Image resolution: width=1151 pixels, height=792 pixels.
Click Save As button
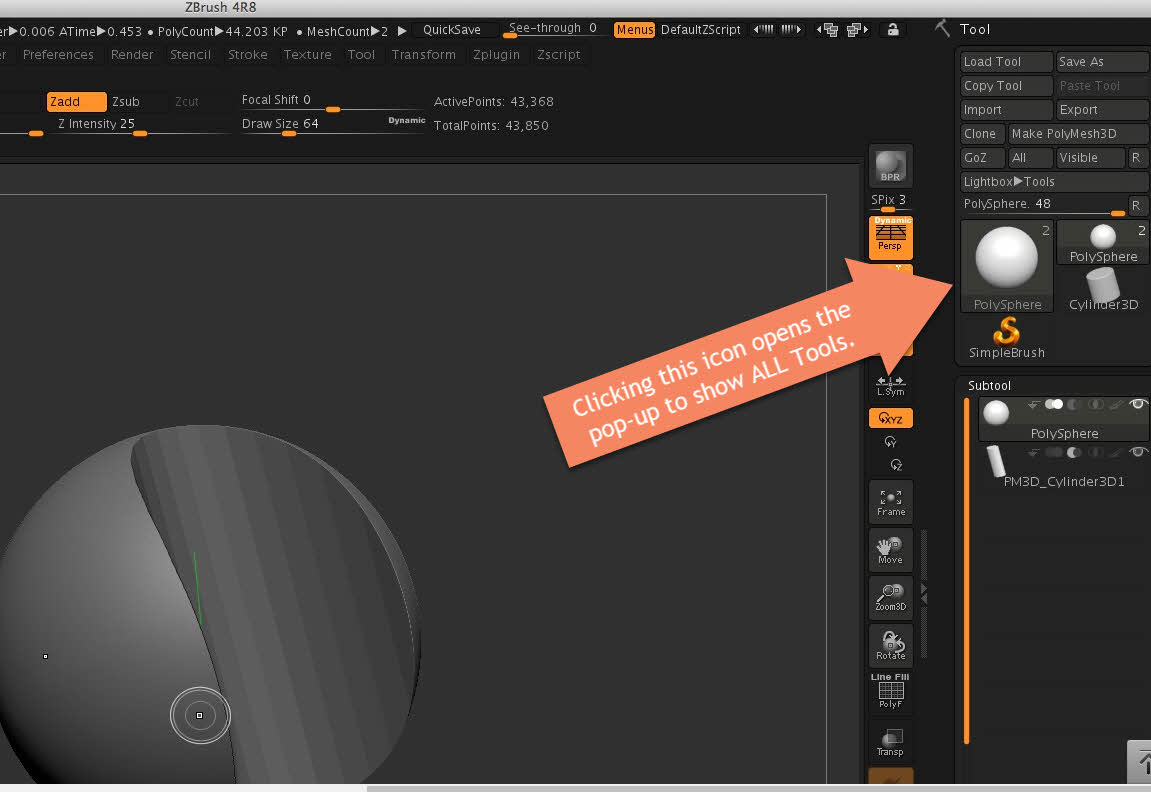point(1103,62)
